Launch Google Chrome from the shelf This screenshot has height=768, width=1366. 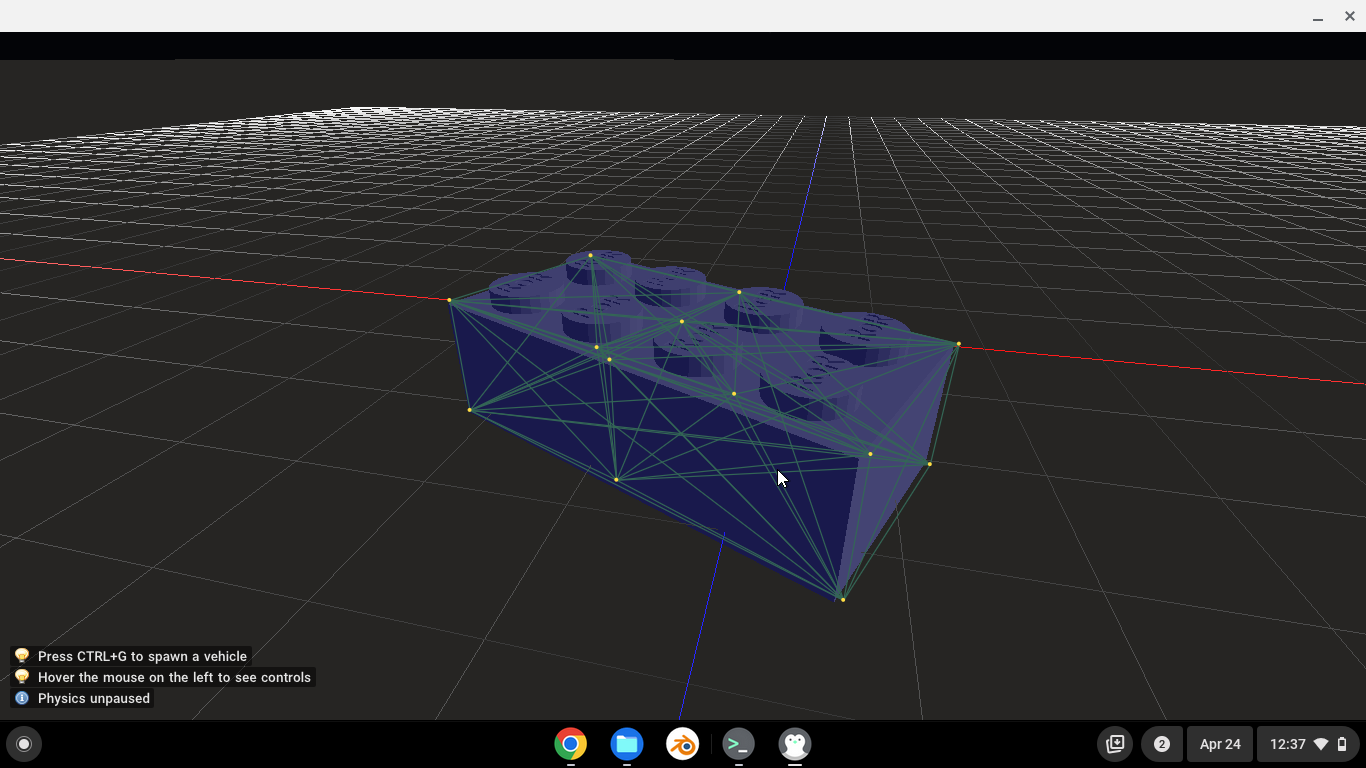(x=571, y=744)
